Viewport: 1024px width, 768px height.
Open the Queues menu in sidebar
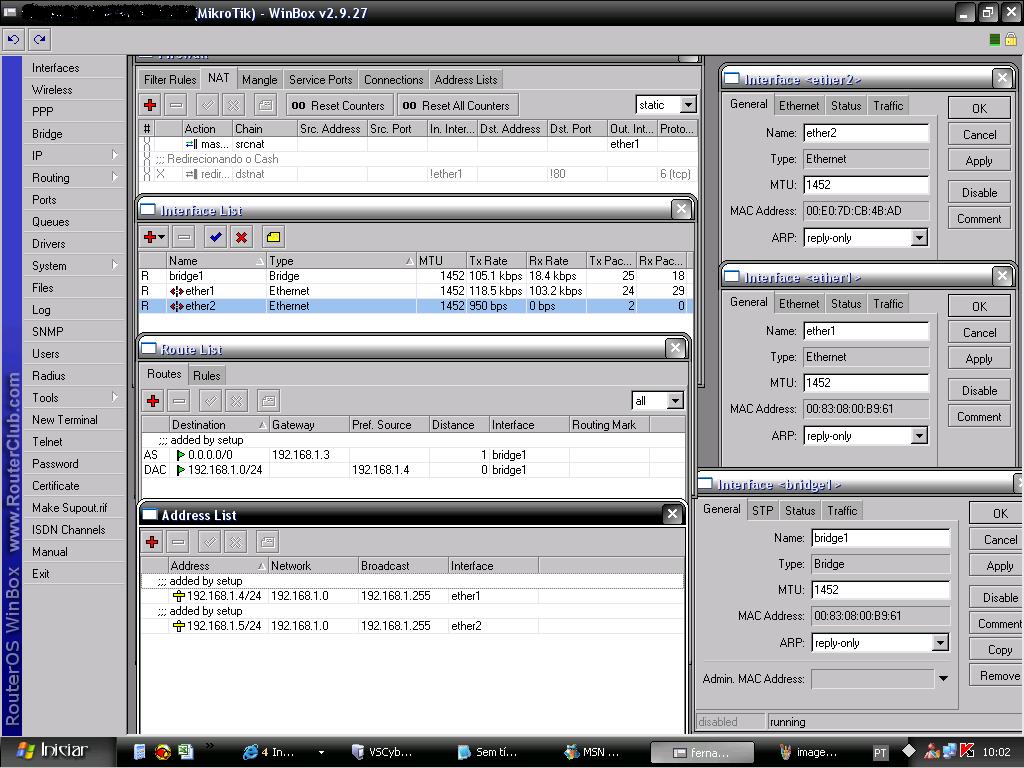click(x=50, y=222)
